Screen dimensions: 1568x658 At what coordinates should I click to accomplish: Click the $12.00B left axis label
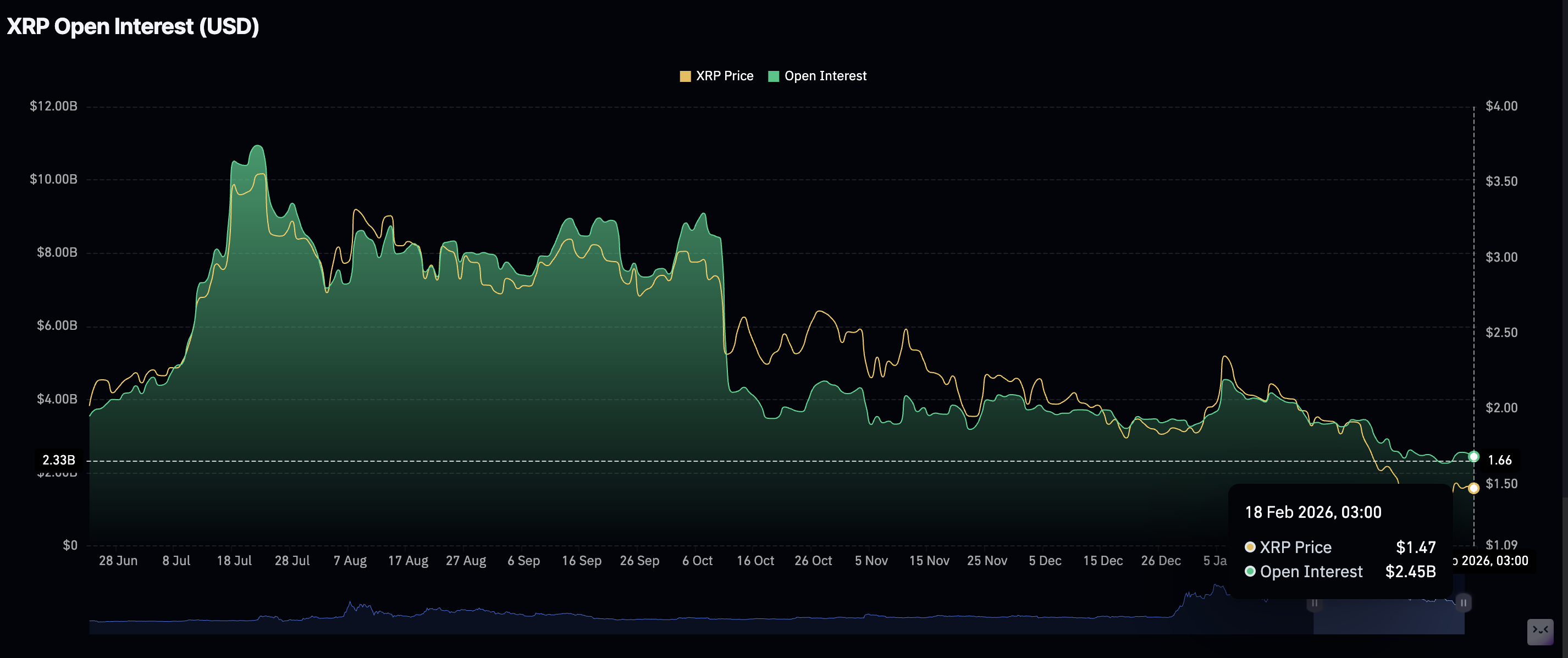(53, 106)
